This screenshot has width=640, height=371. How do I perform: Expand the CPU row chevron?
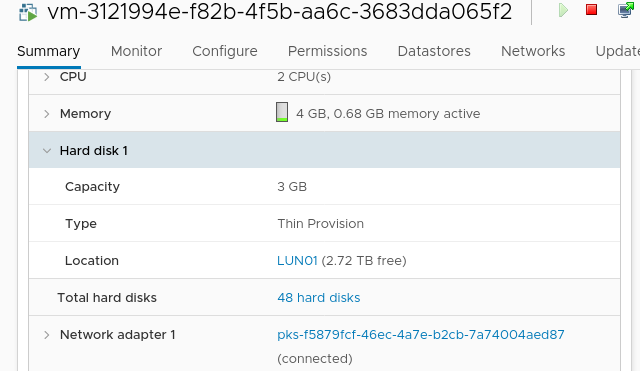[x=47, y=77]
